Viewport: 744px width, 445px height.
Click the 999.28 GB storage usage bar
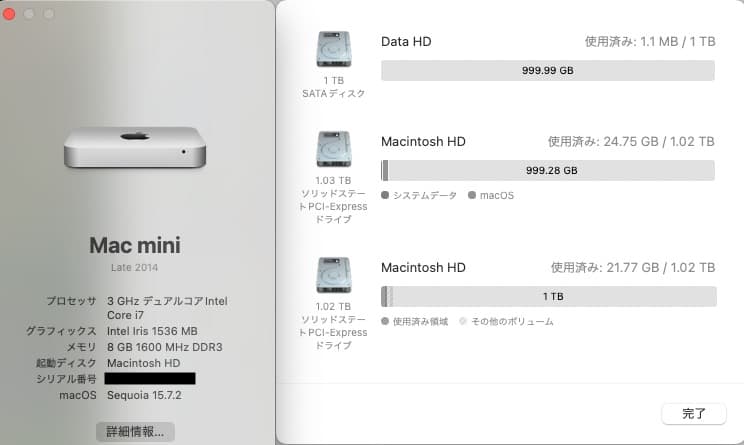[x=548, y=170]
